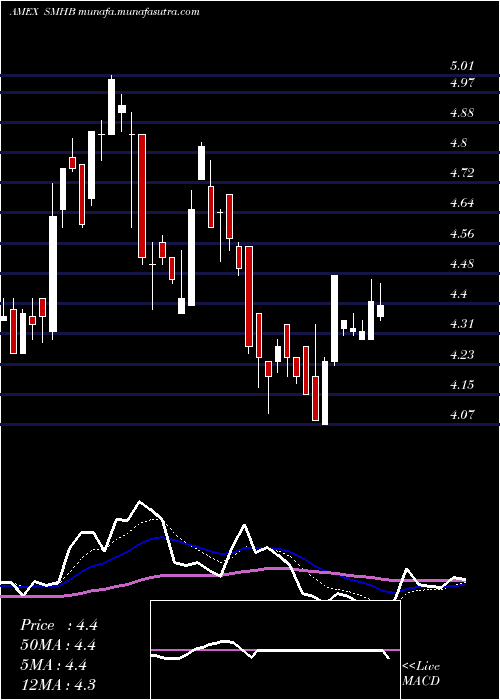This screenshot has width=500, height=700.
Task: Click the white candle bottoming at 4.07
Action: pos(325,393)
